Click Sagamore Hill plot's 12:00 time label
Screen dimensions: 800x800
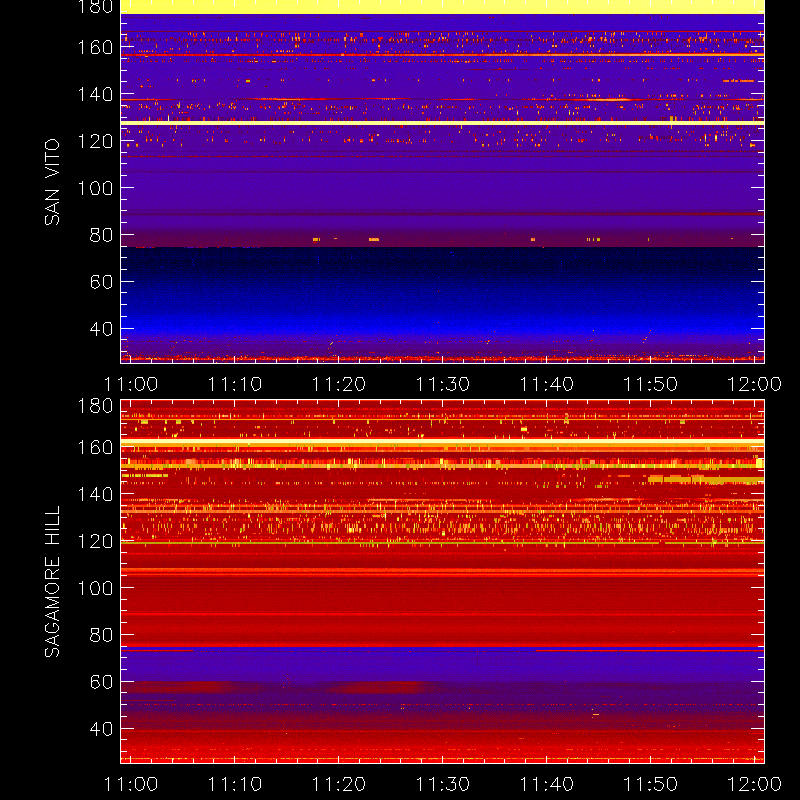pos(755,784)
